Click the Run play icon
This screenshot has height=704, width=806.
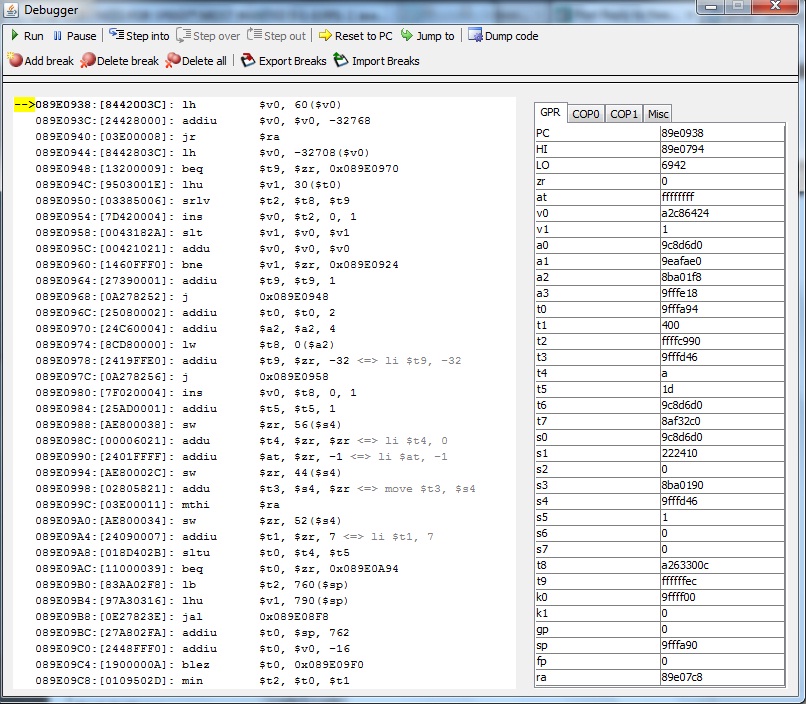pyautogui.click(x=15, y=36)
